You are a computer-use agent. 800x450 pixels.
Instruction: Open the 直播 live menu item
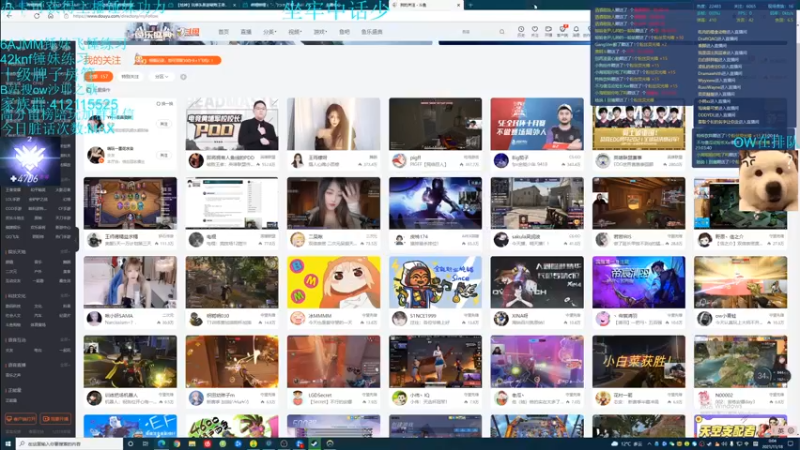tap(246, 32)
